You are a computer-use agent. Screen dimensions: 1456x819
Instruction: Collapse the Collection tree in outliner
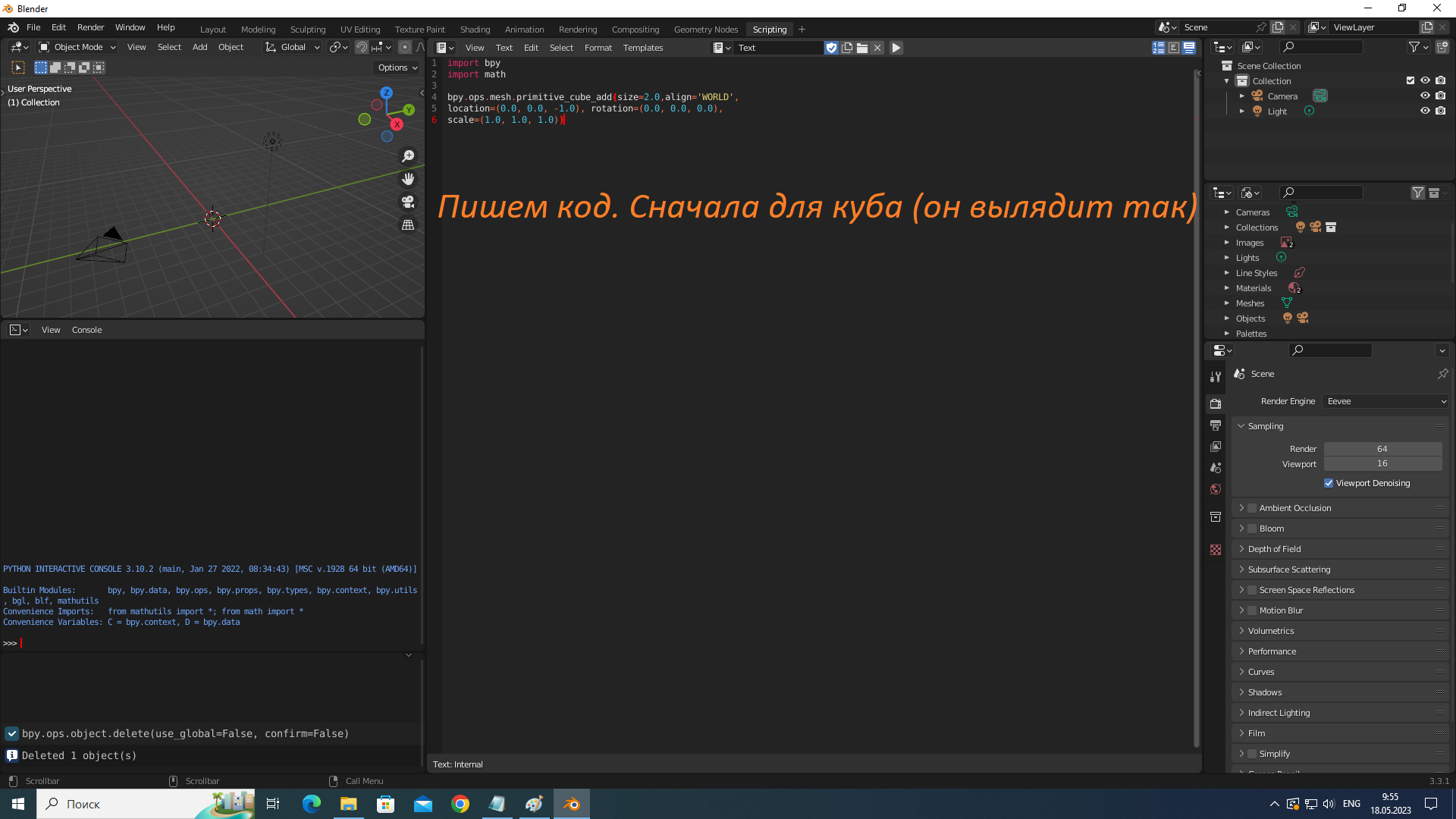click(x=1227, y=81)
